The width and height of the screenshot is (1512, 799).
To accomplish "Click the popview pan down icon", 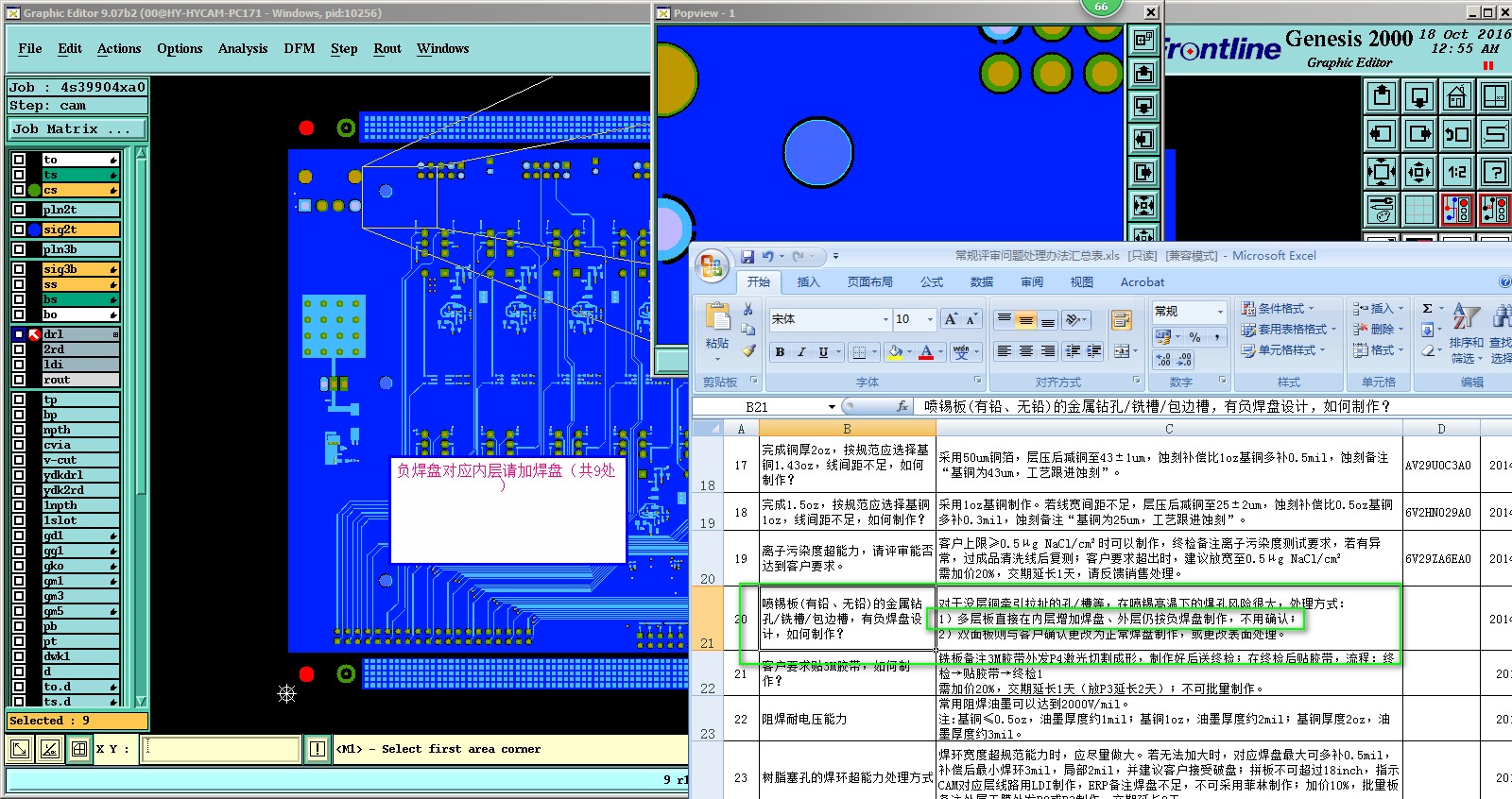I will [x=1143, y=106].
